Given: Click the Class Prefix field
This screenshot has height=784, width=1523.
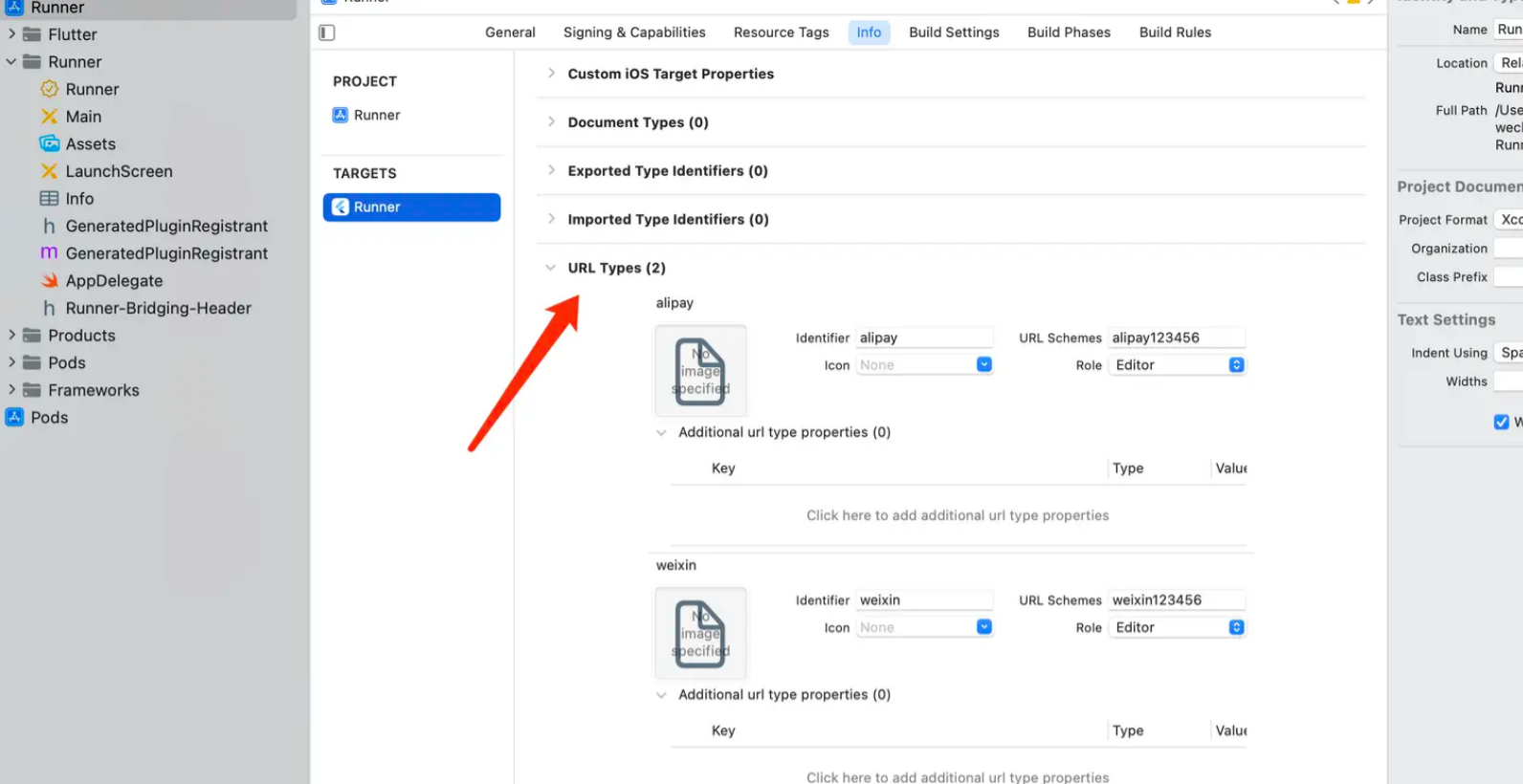Looking at the screenshot, I should (1509, 277).
